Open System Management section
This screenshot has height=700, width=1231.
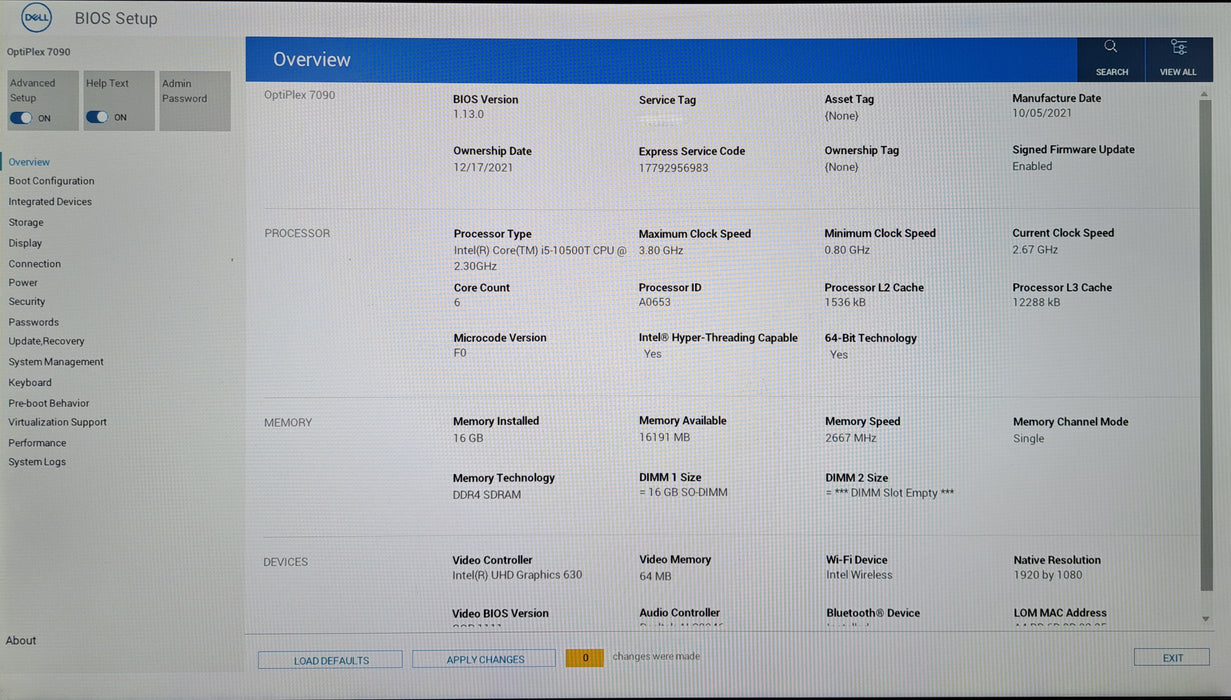56,362
